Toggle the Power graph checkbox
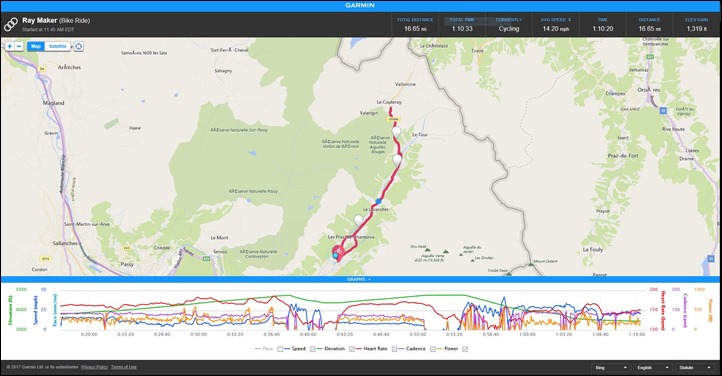 tap(465, 349)
